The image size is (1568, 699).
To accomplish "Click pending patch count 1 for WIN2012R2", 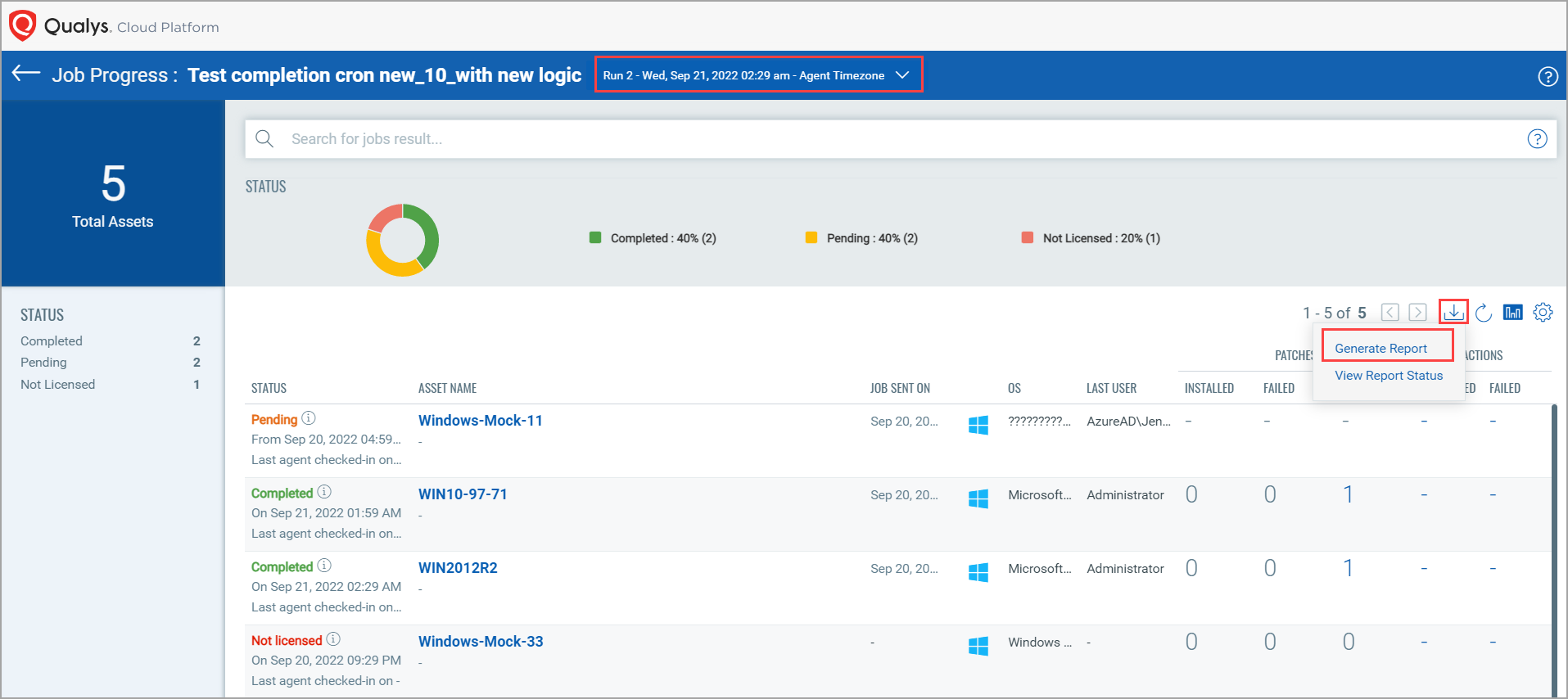I will click(1348, 568).
